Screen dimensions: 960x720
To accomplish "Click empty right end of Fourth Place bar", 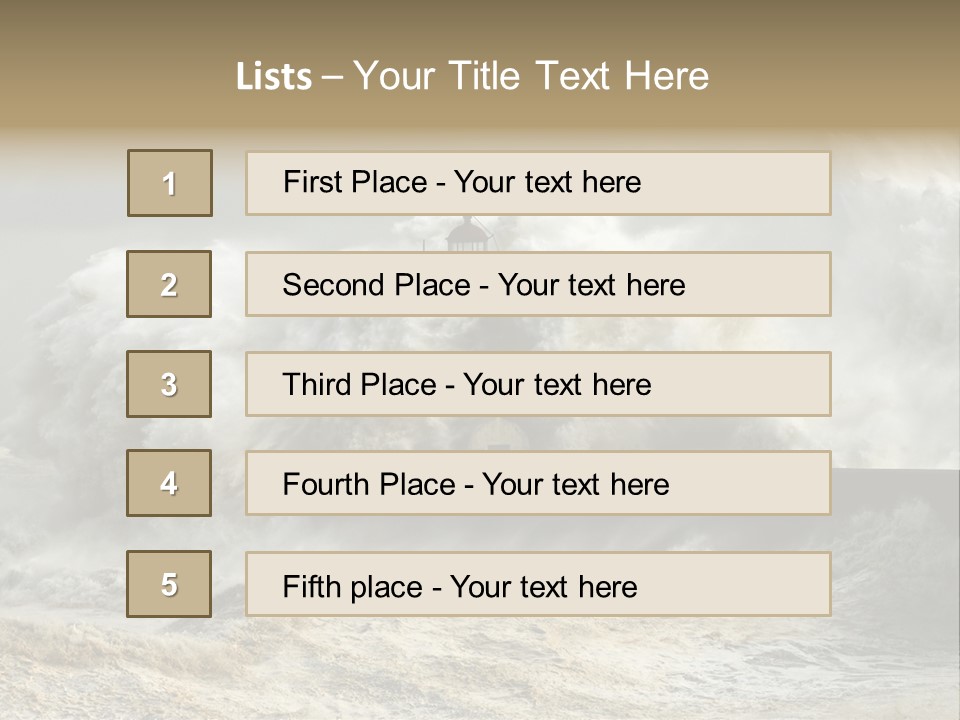I will [x=770, y=485].
